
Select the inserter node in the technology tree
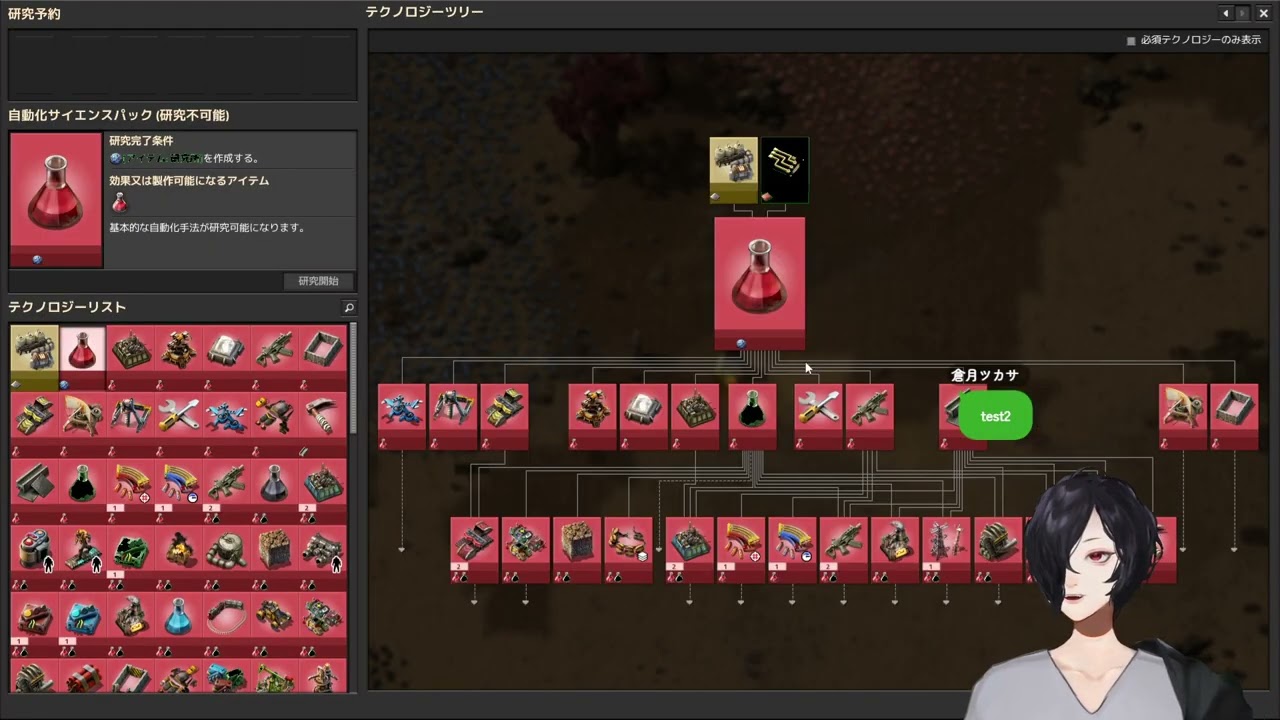click(x=453, y=417)
